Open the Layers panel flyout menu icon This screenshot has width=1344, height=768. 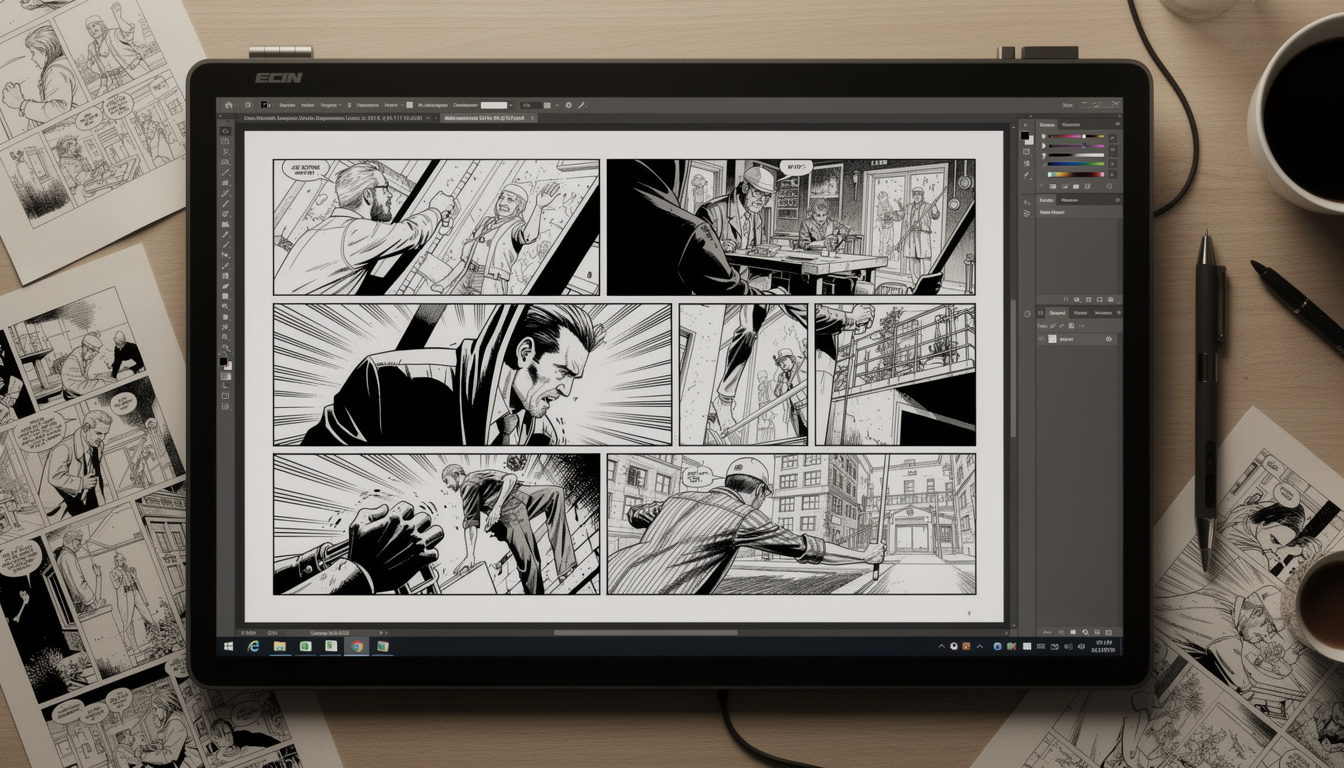pos(1119,313)
